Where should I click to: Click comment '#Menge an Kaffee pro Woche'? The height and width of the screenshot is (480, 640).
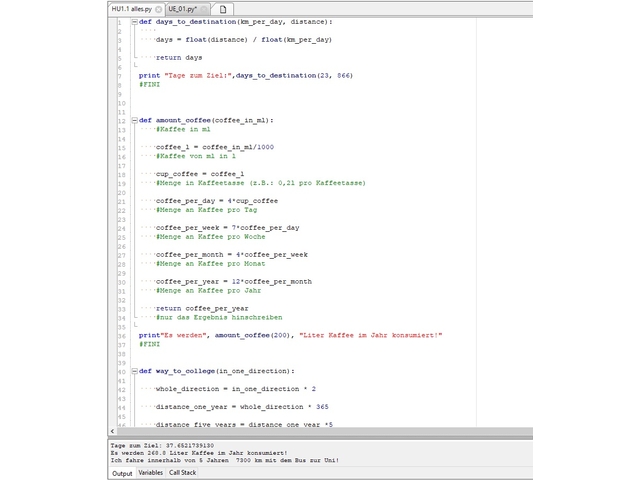210,237
